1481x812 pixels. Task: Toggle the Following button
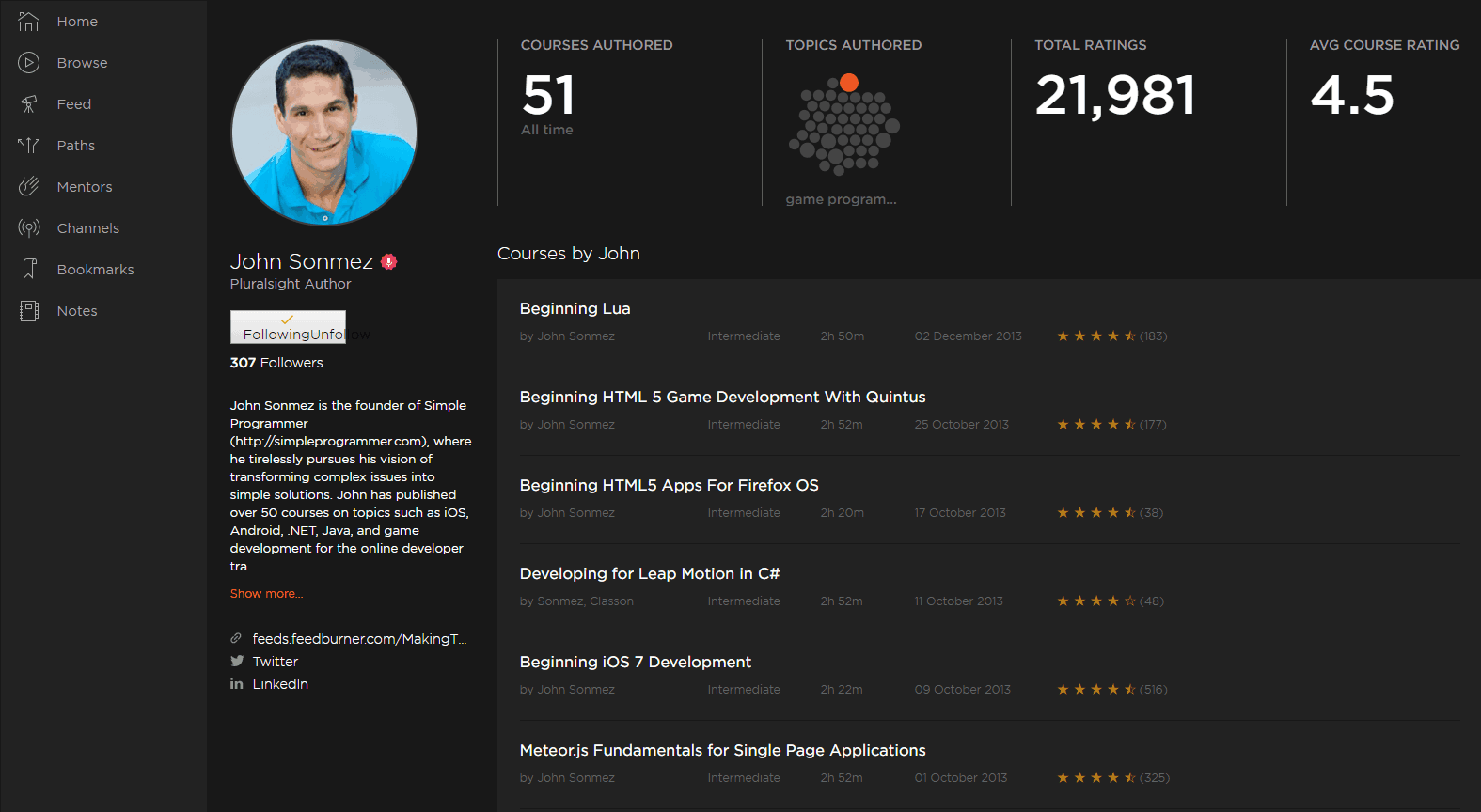pos(288,327)
